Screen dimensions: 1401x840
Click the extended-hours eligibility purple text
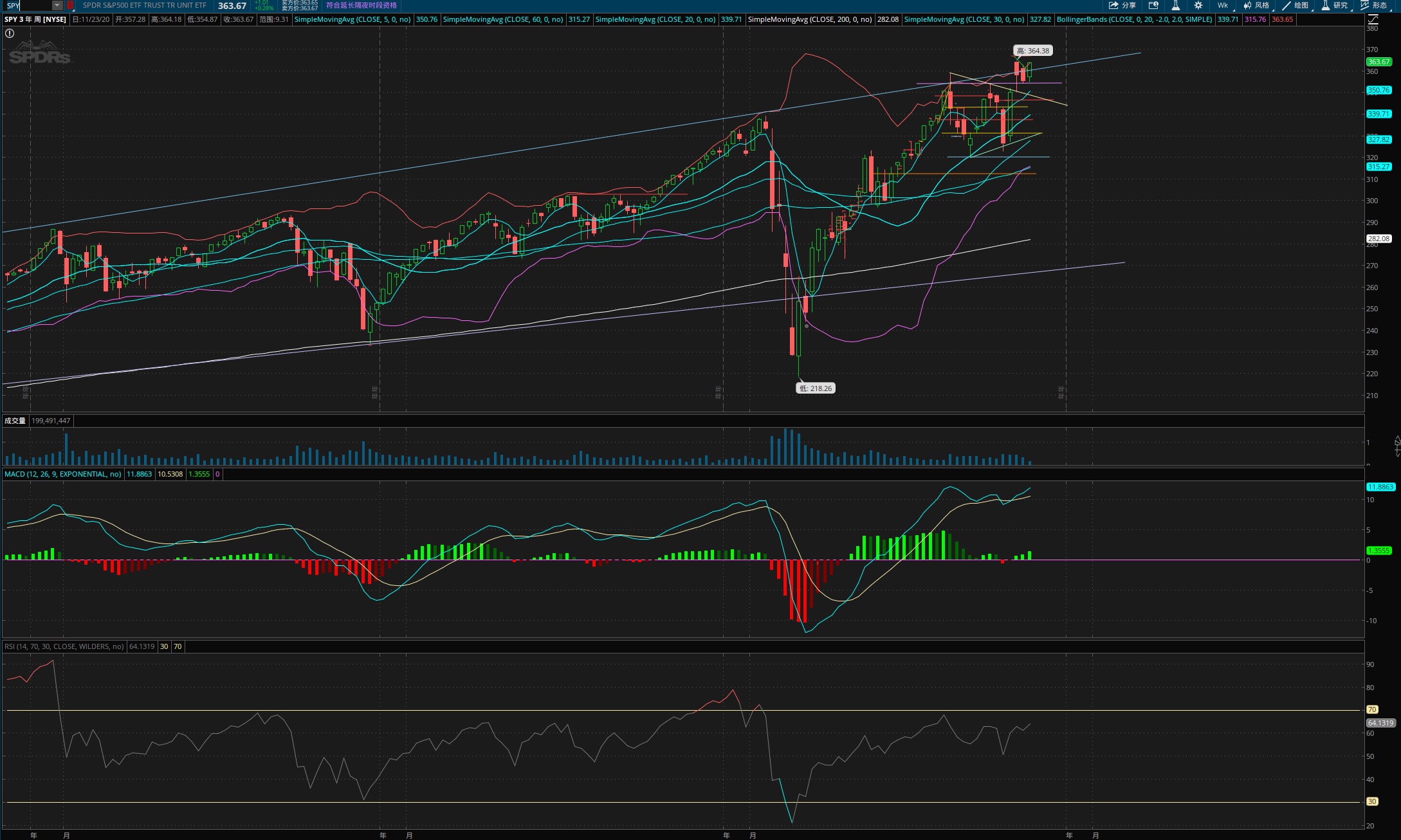[x=361, y=5]
